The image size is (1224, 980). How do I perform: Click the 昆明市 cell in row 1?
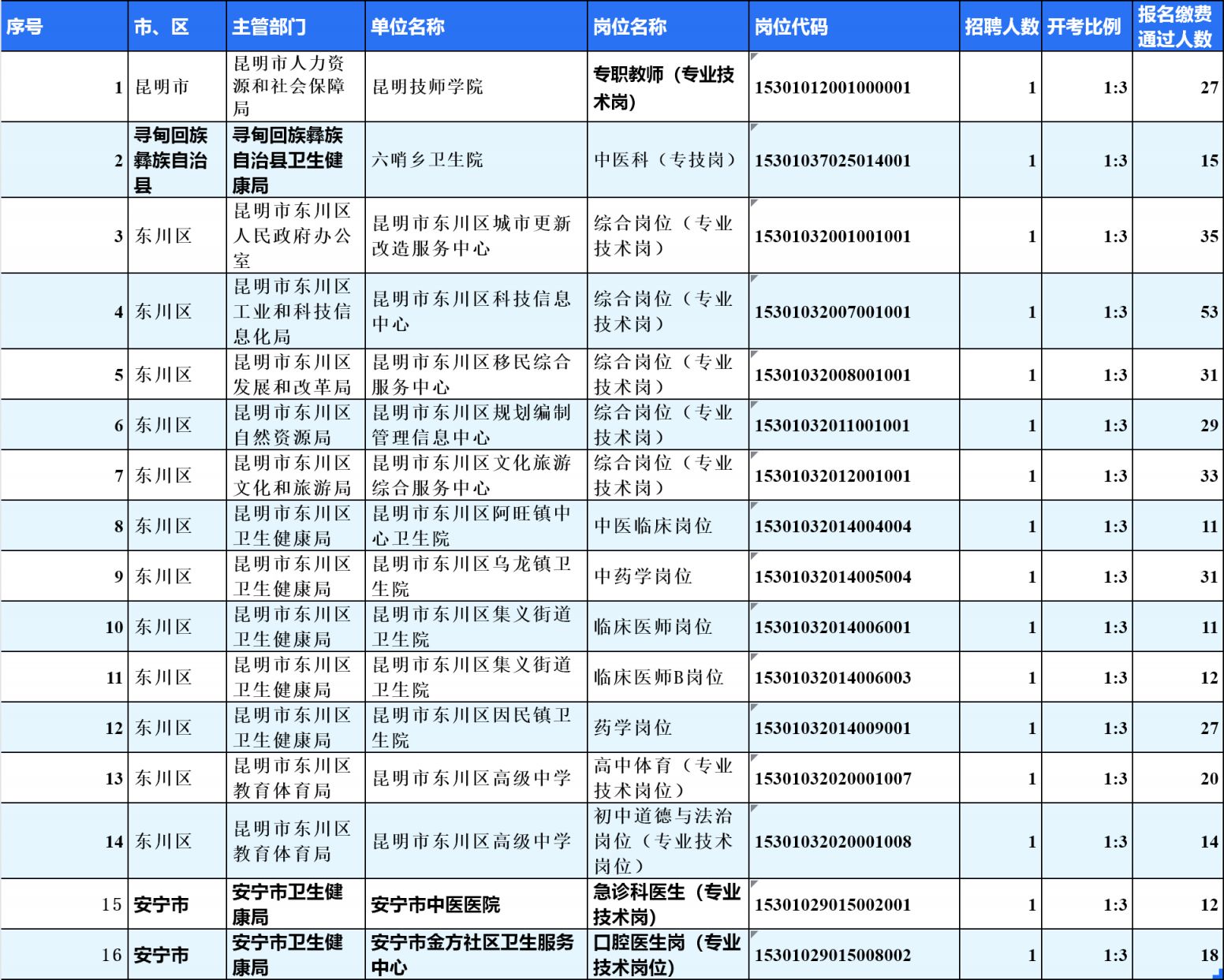pos(177,87)
